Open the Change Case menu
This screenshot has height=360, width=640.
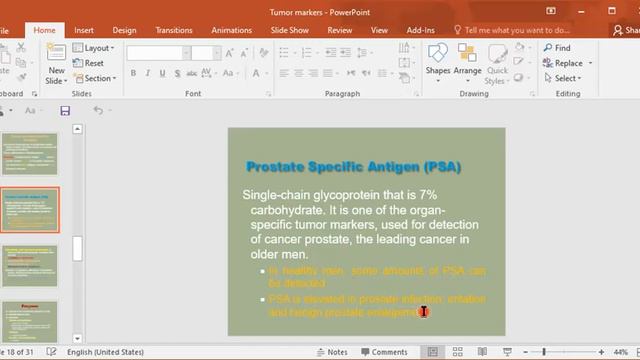[230, 73]
